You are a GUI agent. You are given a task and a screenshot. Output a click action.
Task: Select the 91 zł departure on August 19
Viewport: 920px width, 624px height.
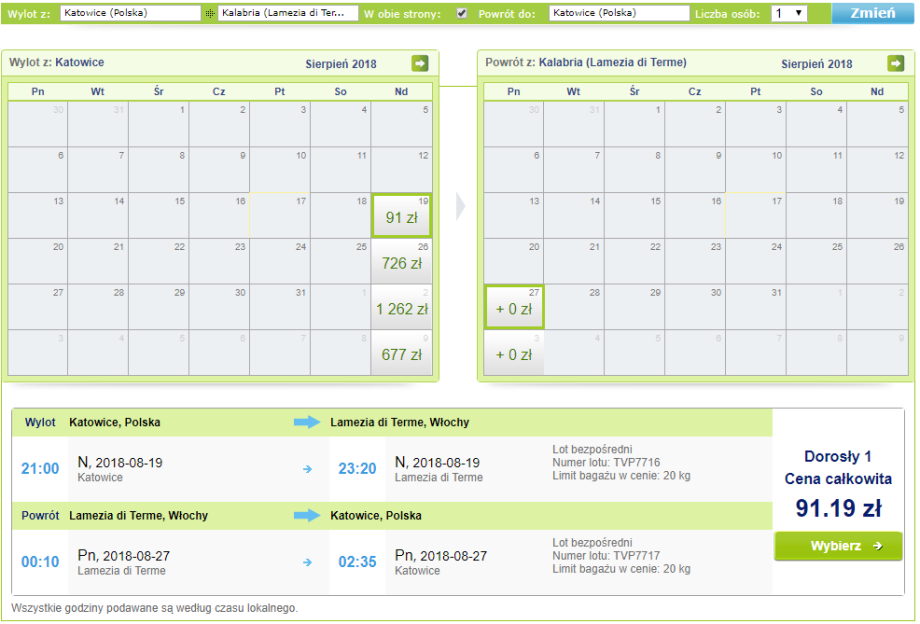[401, 216]
